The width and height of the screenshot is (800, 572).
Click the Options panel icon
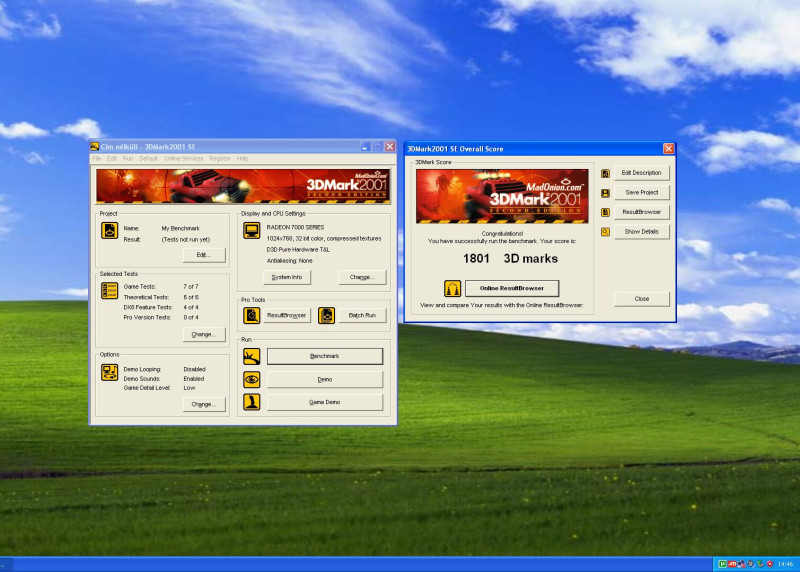[109, 372]
